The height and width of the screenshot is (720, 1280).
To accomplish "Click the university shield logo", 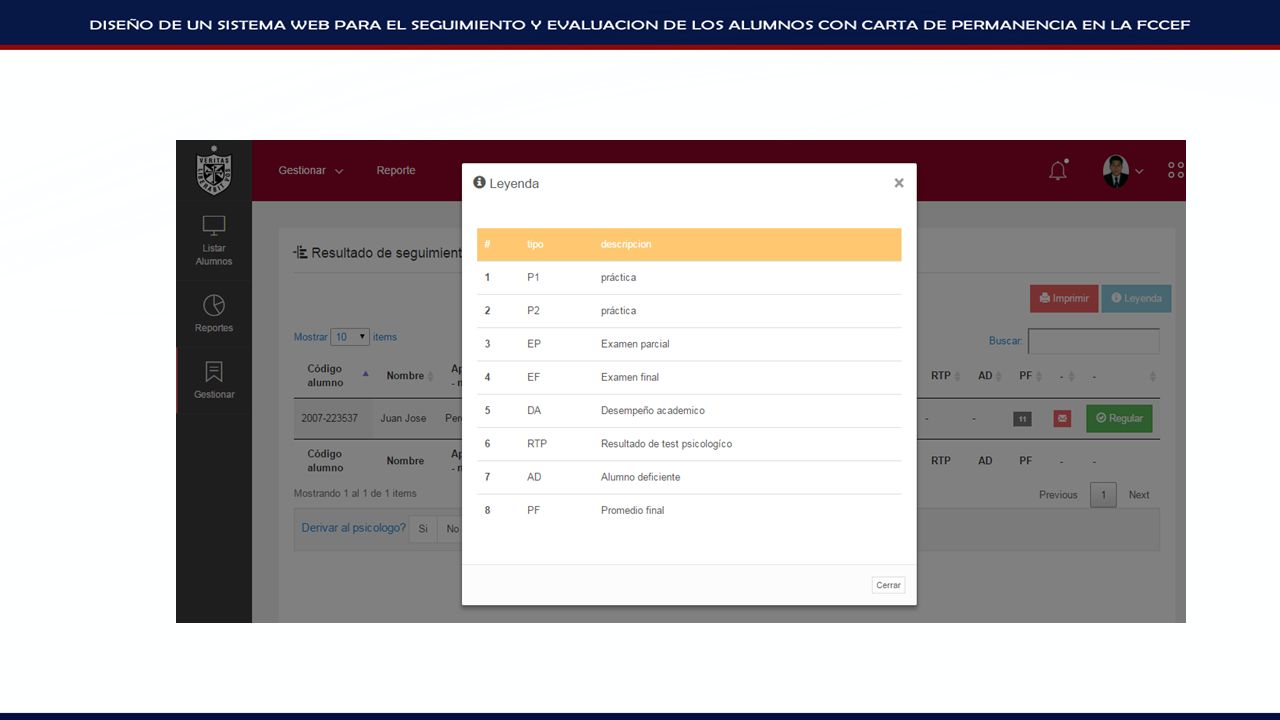I will [x=214, y=170].
